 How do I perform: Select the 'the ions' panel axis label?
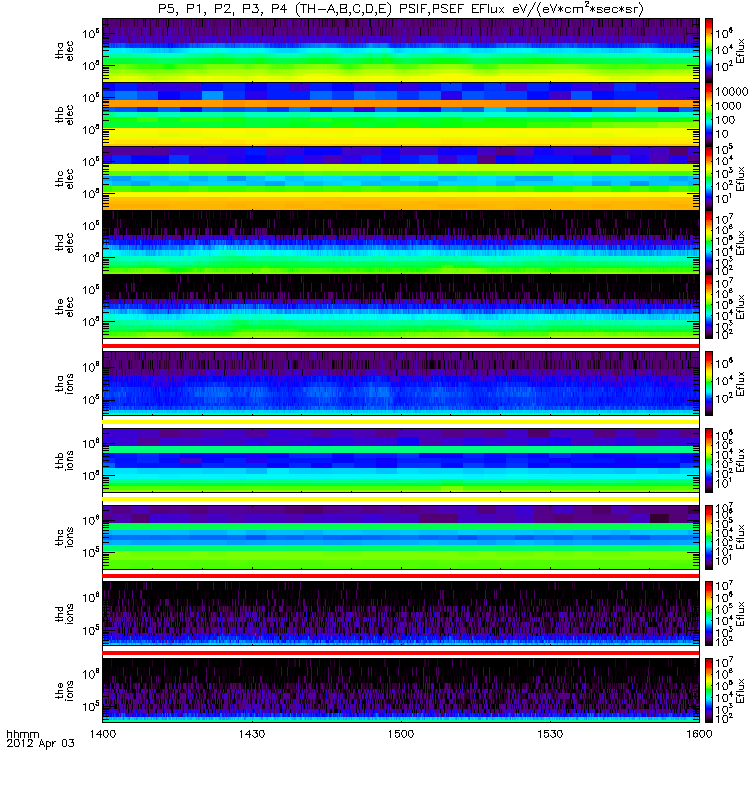coord(64,690)
